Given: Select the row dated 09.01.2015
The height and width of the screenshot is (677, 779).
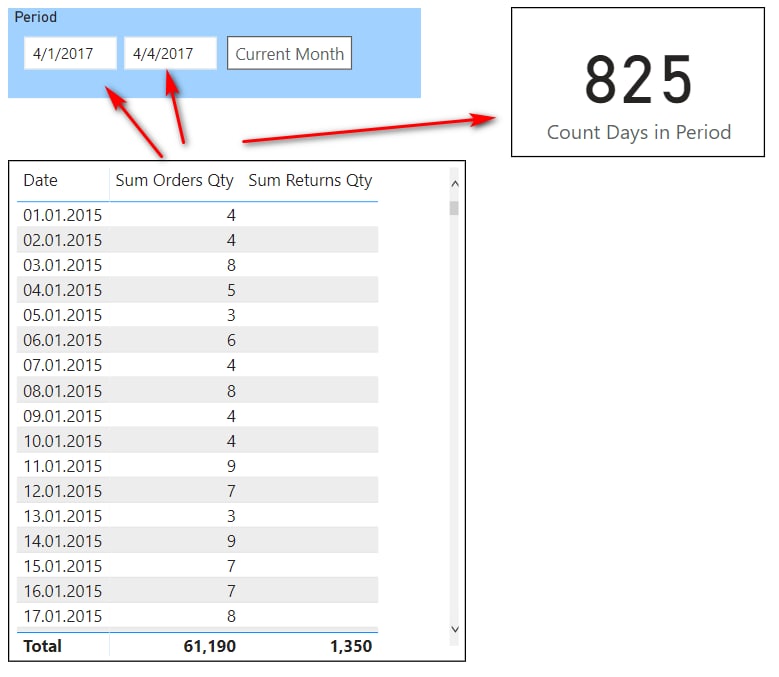Looking at the screenshot, I should pyautogui.click(x=198, y=416).
